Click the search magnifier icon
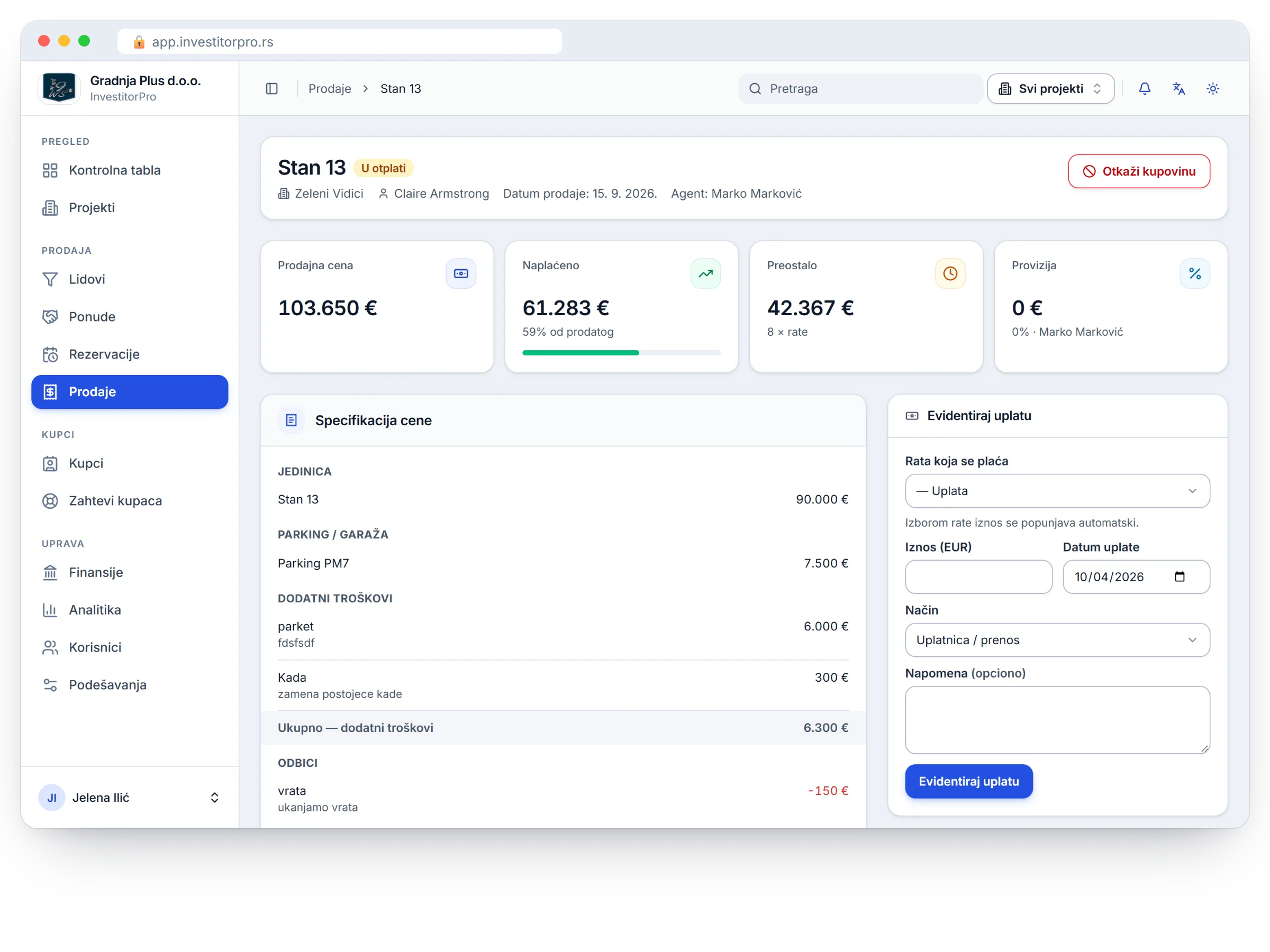This screenshot has width=1270, height=952. click(755, 88)
